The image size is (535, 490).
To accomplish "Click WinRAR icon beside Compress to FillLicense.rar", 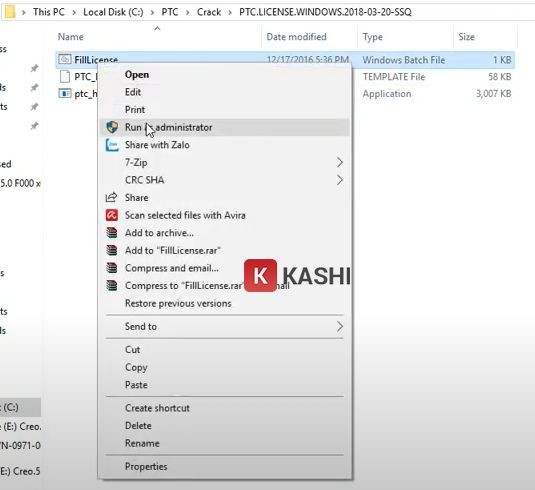I will (112, 286).
